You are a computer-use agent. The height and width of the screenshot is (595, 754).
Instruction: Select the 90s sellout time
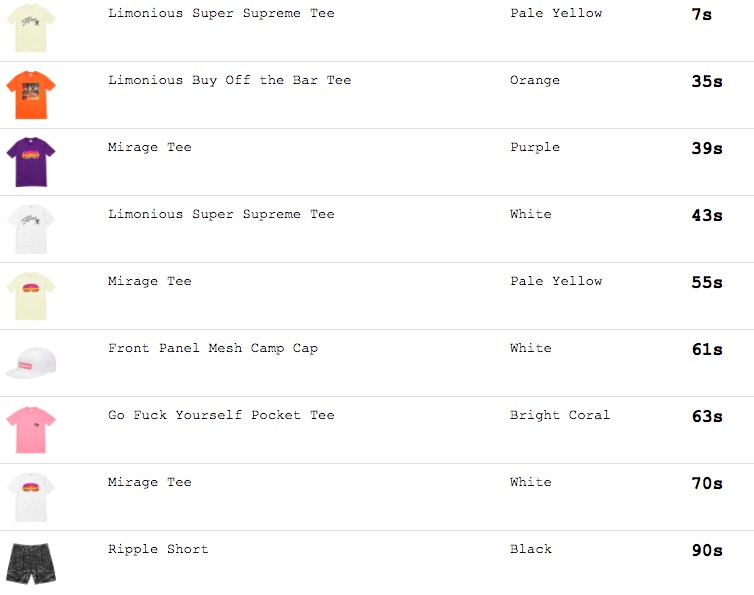coord(707,550)
